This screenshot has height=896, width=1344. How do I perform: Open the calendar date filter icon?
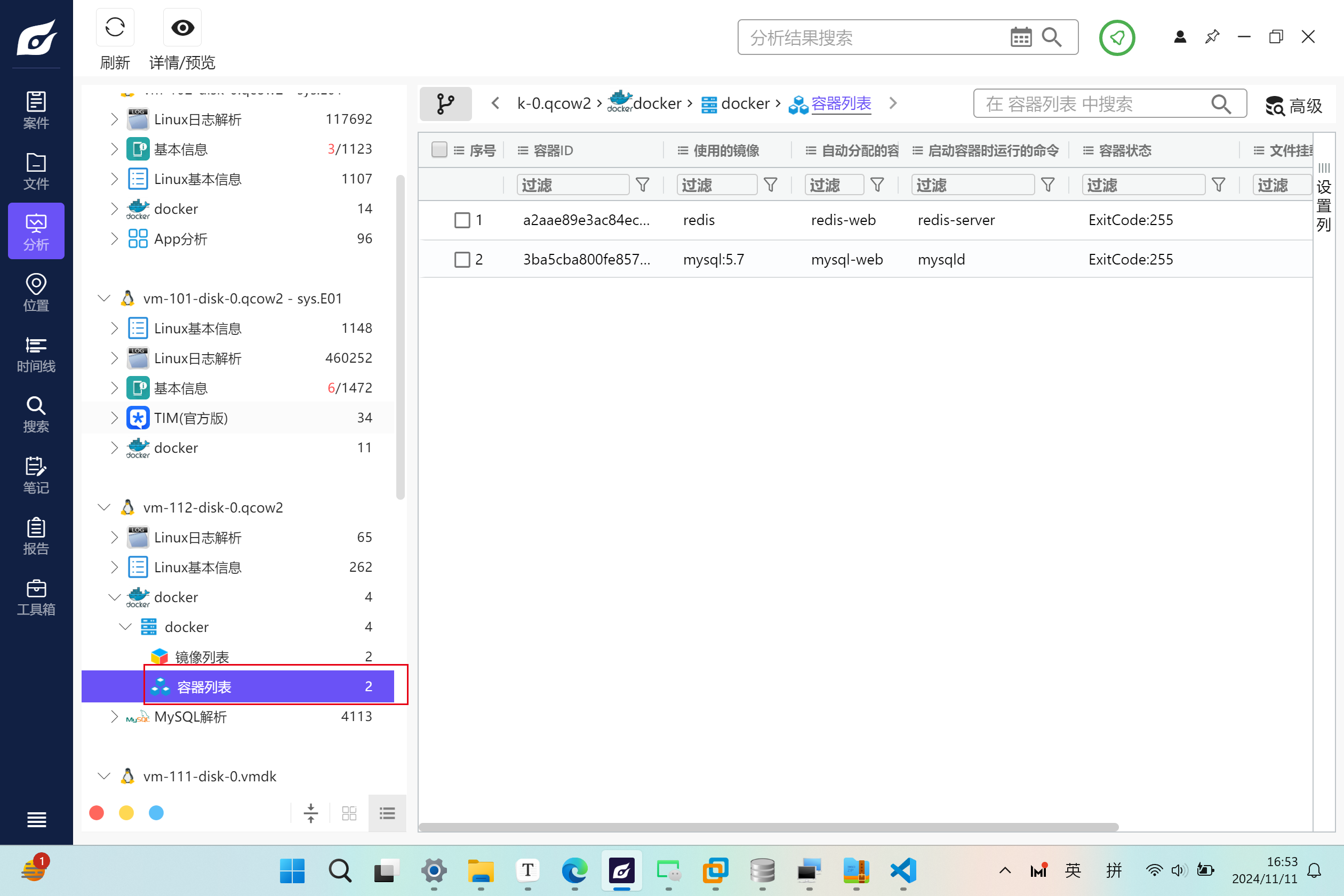pyautogui.click(x=1021, y=38)
